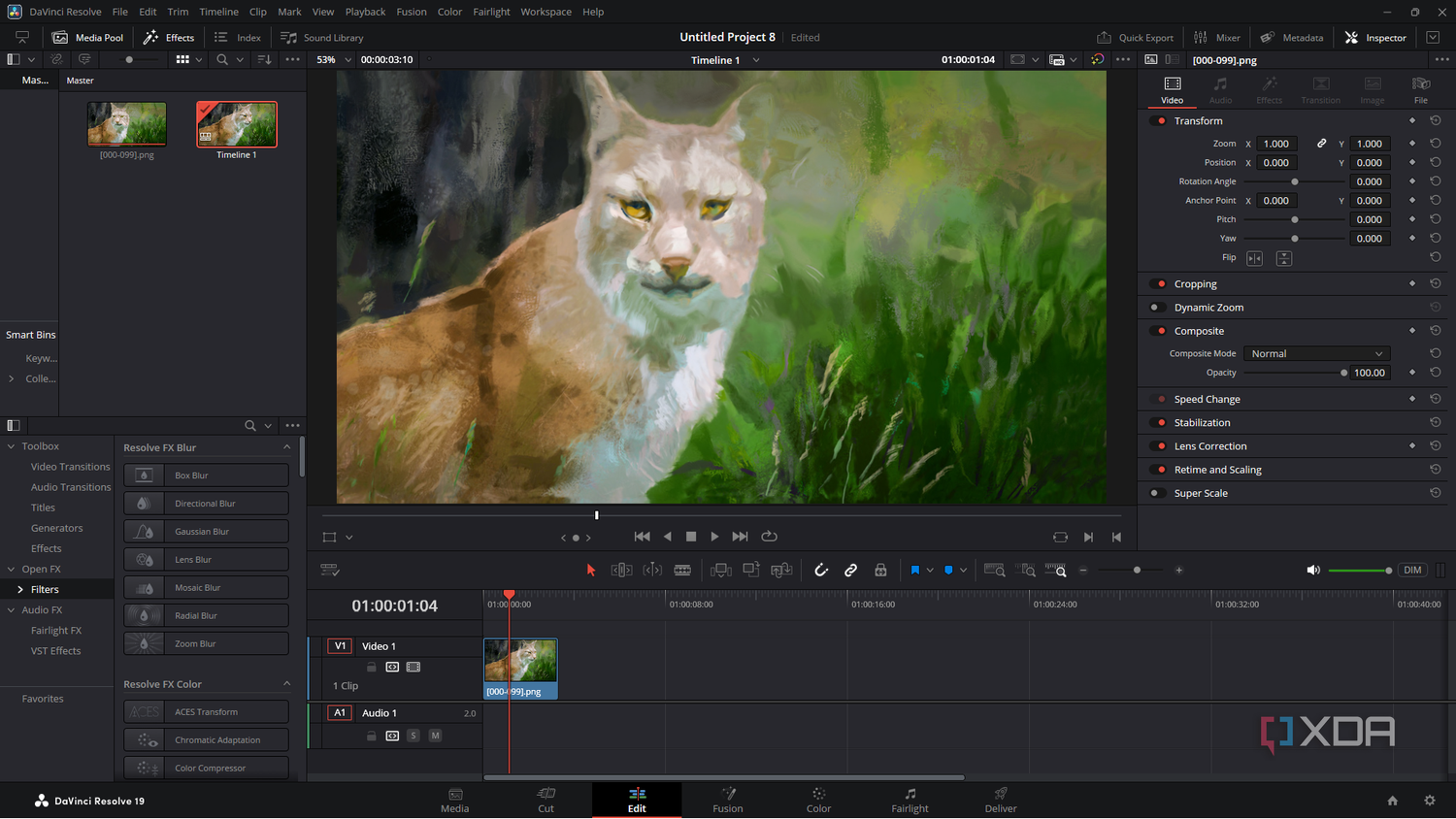Mute the Audio 1 track
Viewport: 1456px width, 819px height.
[x=435, y=736]
